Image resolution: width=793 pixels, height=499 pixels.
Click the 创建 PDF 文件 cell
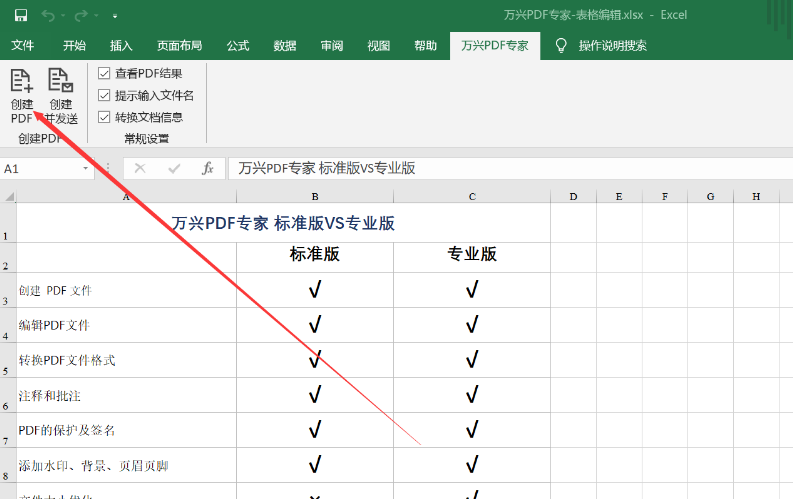[x=126, y=290]
